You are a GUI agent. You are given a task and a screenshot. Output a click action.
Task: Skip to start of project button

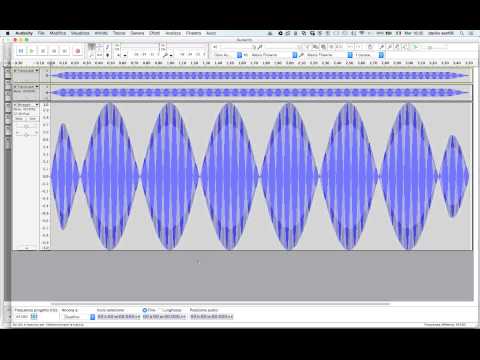click(x=54, y=51)
